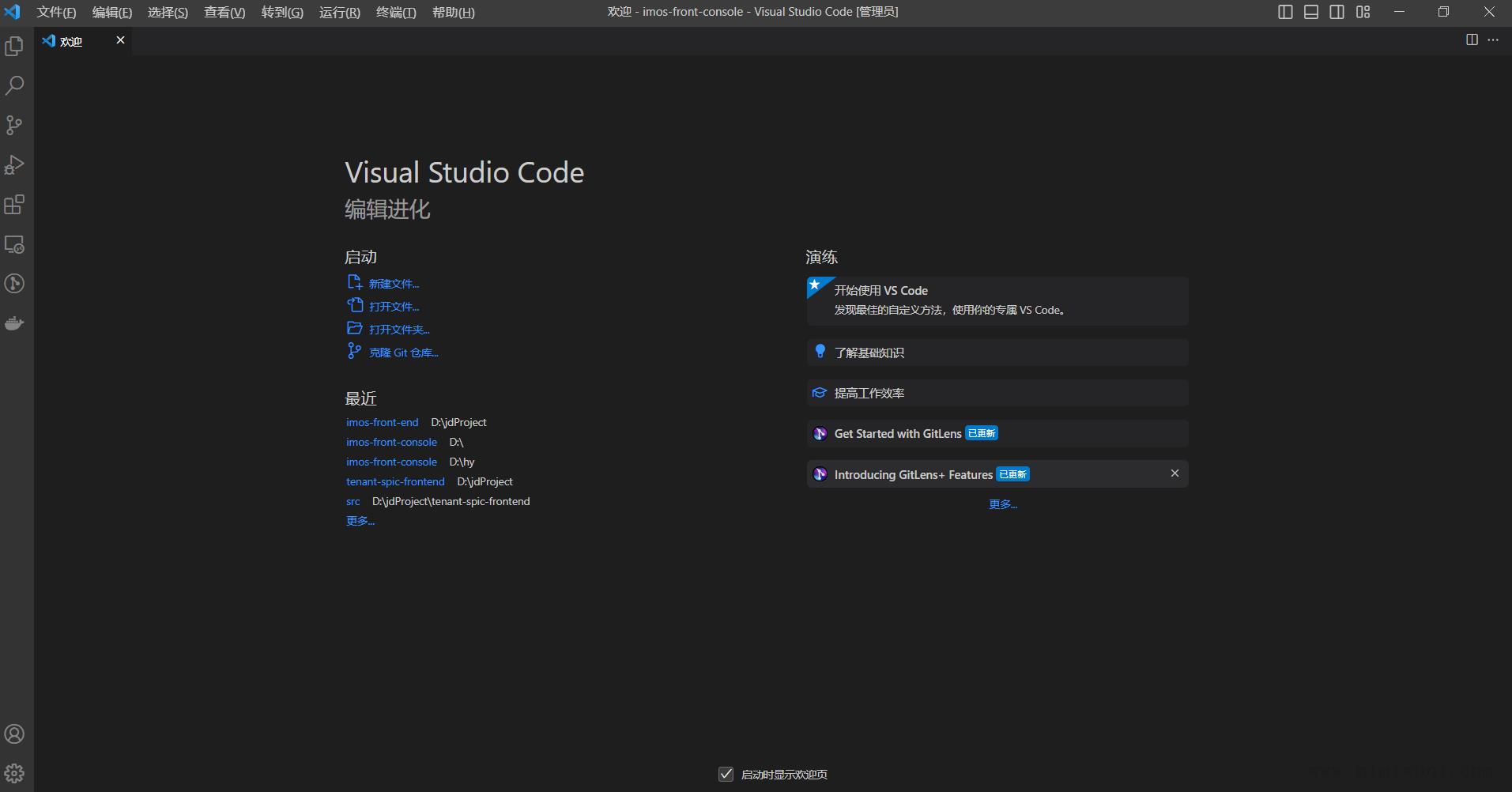Viewport: 1512px width, 792px height.
Task: Open Introducing GitLens+ Features walkthrough
Action: click(997, 474)
